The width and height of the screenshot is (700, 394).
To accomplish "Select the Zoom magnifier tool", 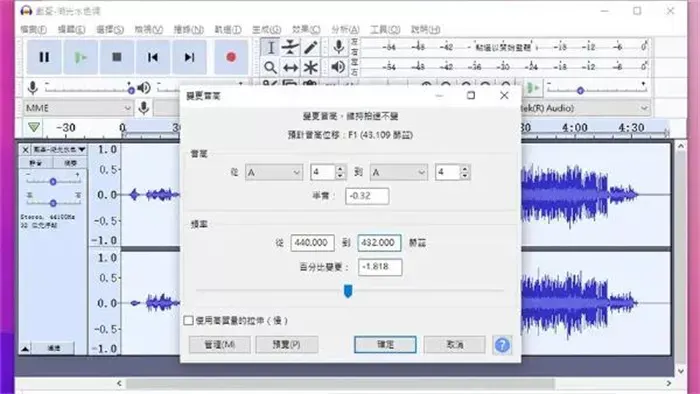I will point(270,67).
